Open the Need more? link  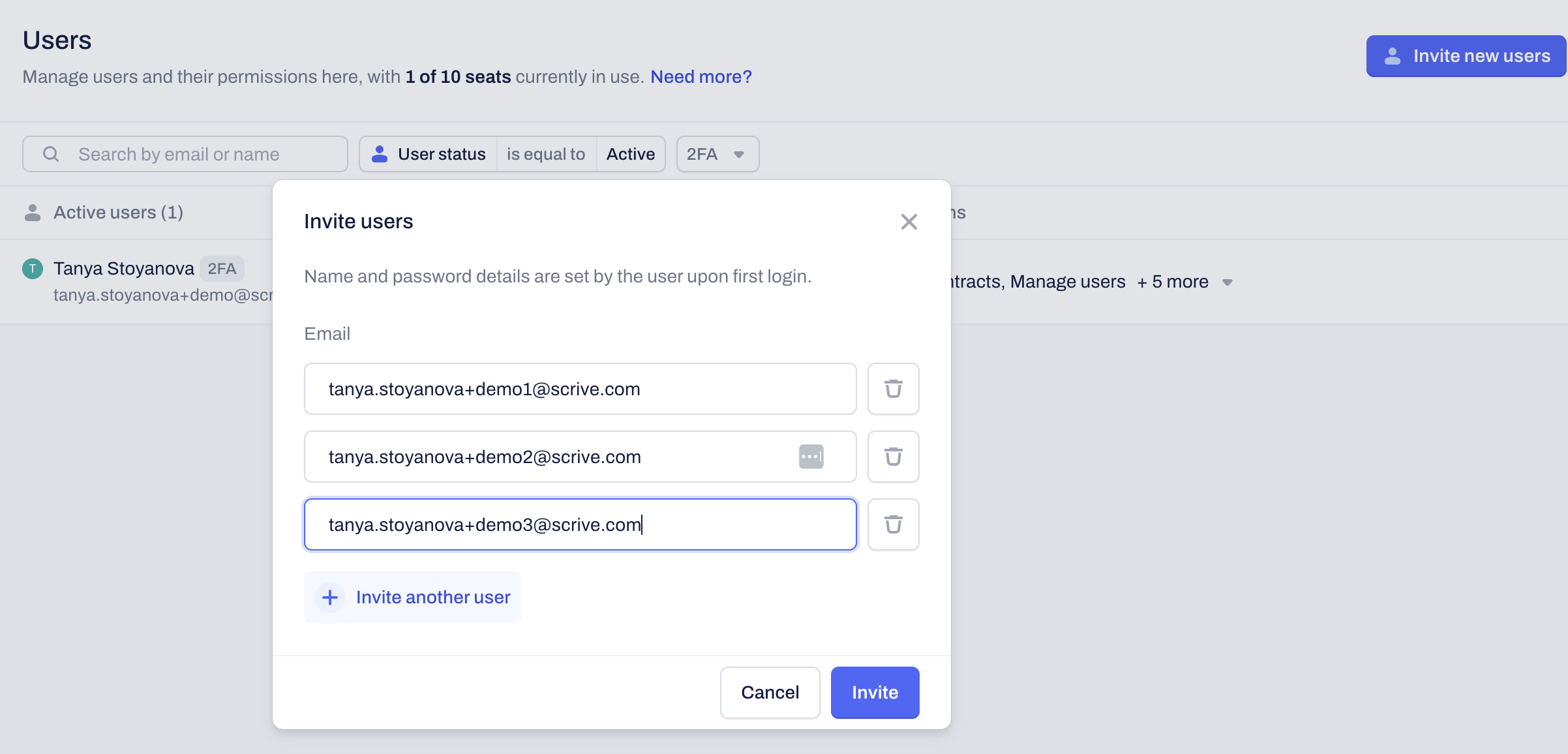[701, 77]
